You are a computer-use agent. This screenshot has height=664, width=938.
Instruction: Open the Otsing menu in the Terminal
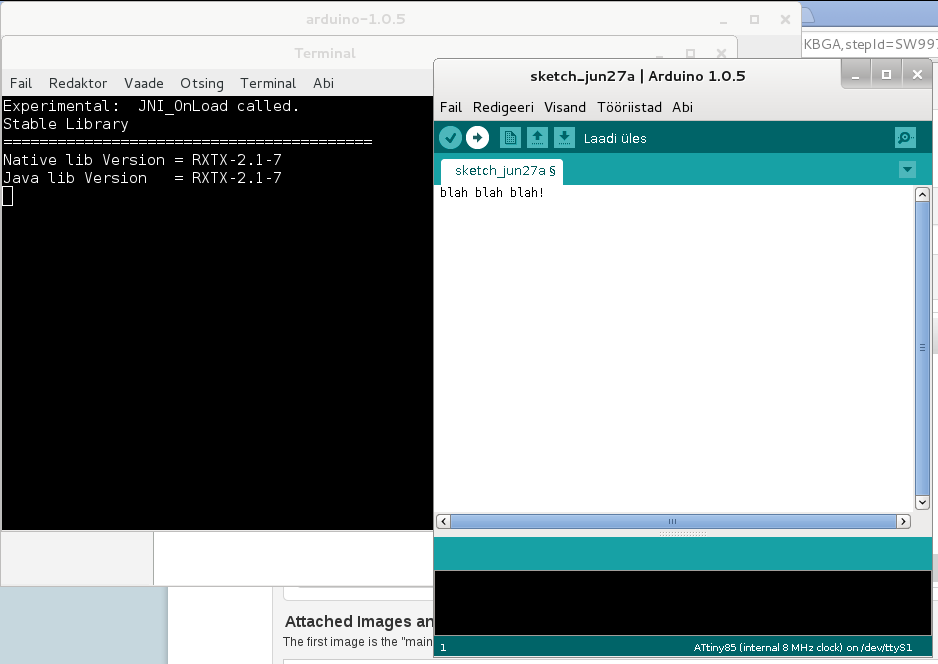[203, 83]
